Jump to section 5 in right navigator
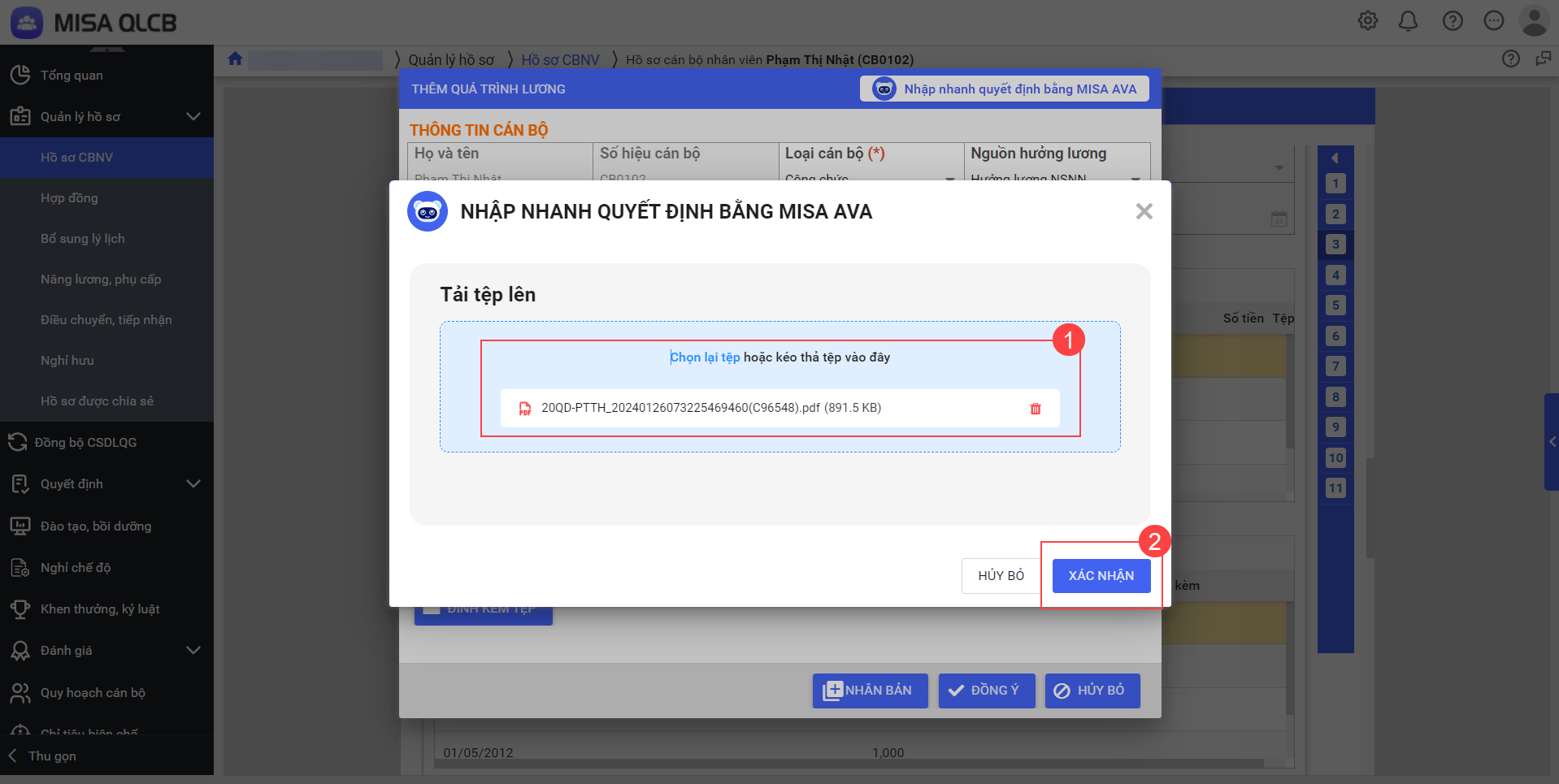Image resolution: width=1559 pixels, height=784 pixels. 1335,305
